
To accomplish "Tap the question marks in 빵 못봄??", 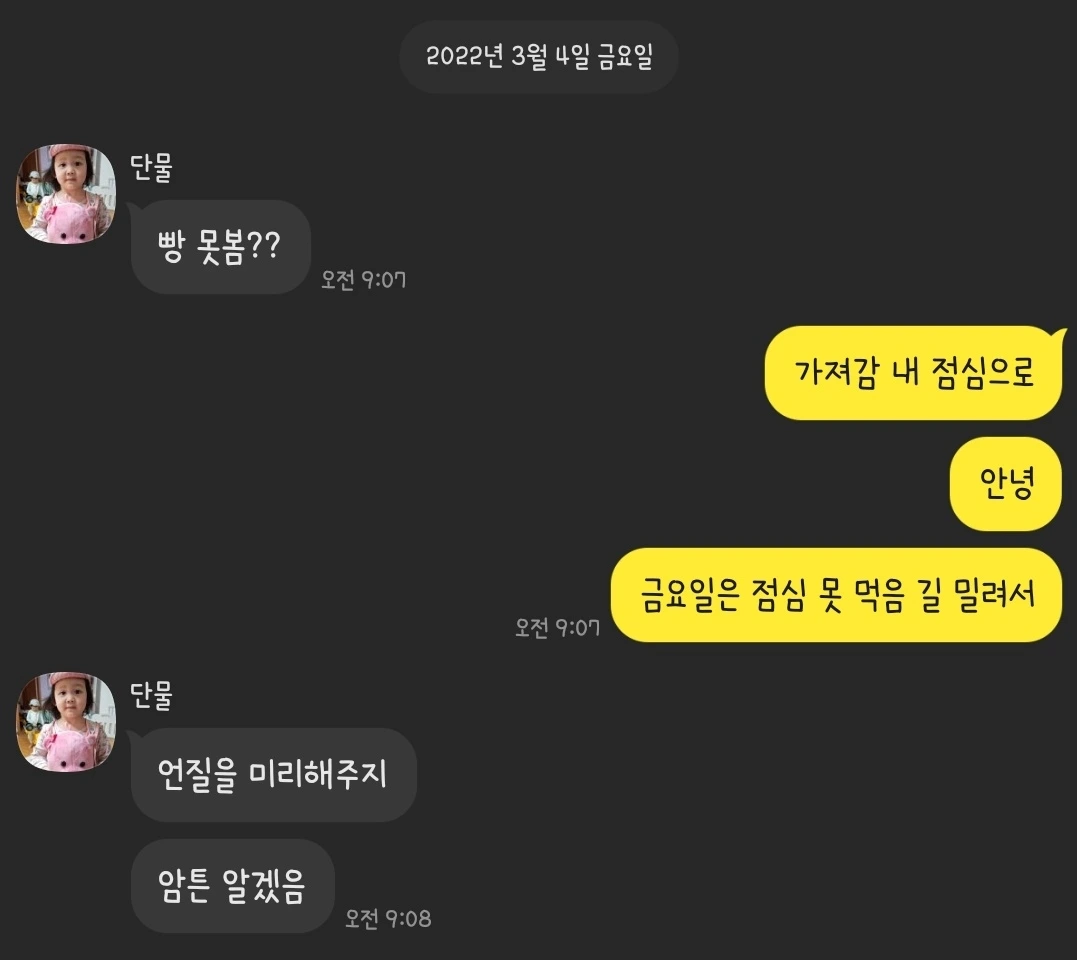I will point(262,246).
